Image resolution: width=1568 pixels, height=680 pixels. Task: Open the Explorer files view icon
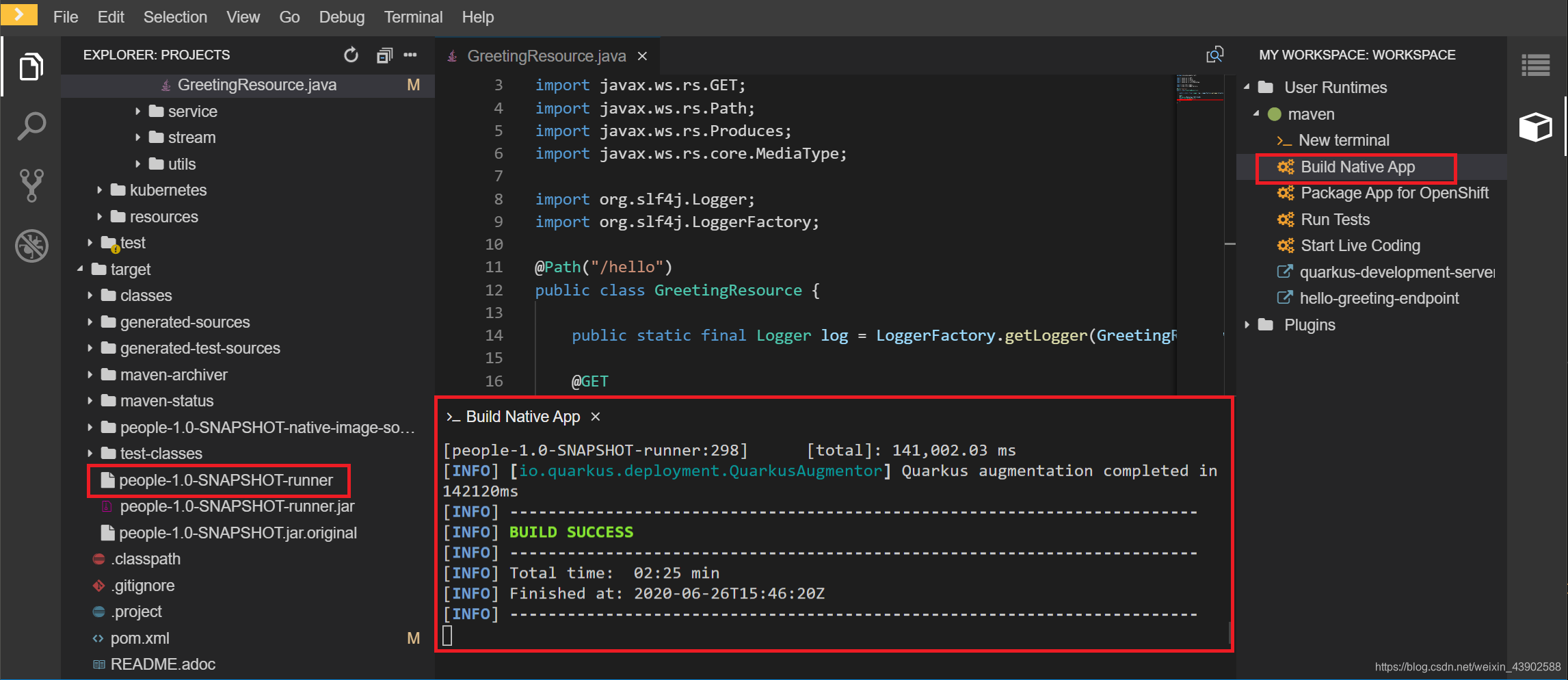click(31, 66)
